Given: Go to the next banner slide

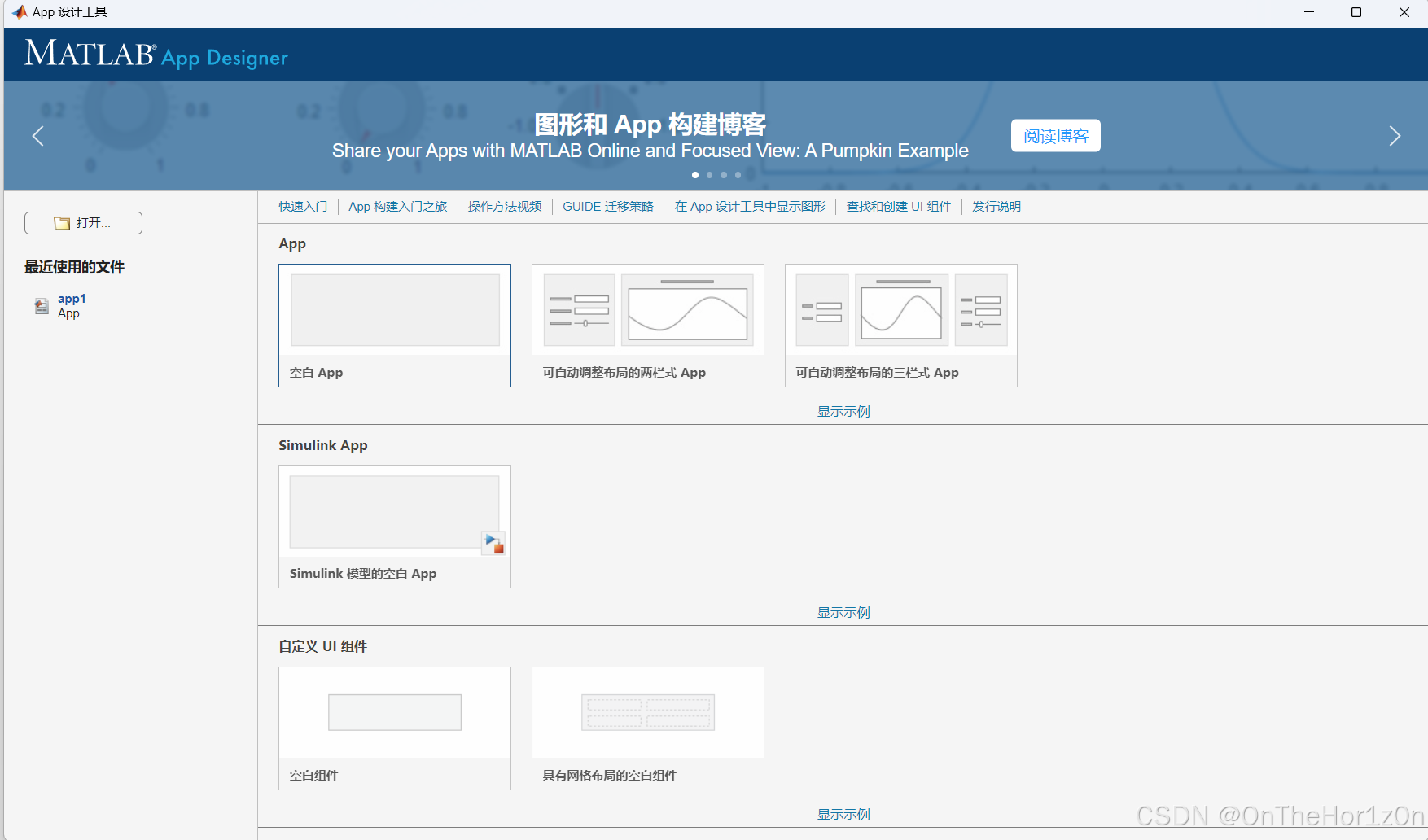Looking at the screenshot, I should 1395,136.
